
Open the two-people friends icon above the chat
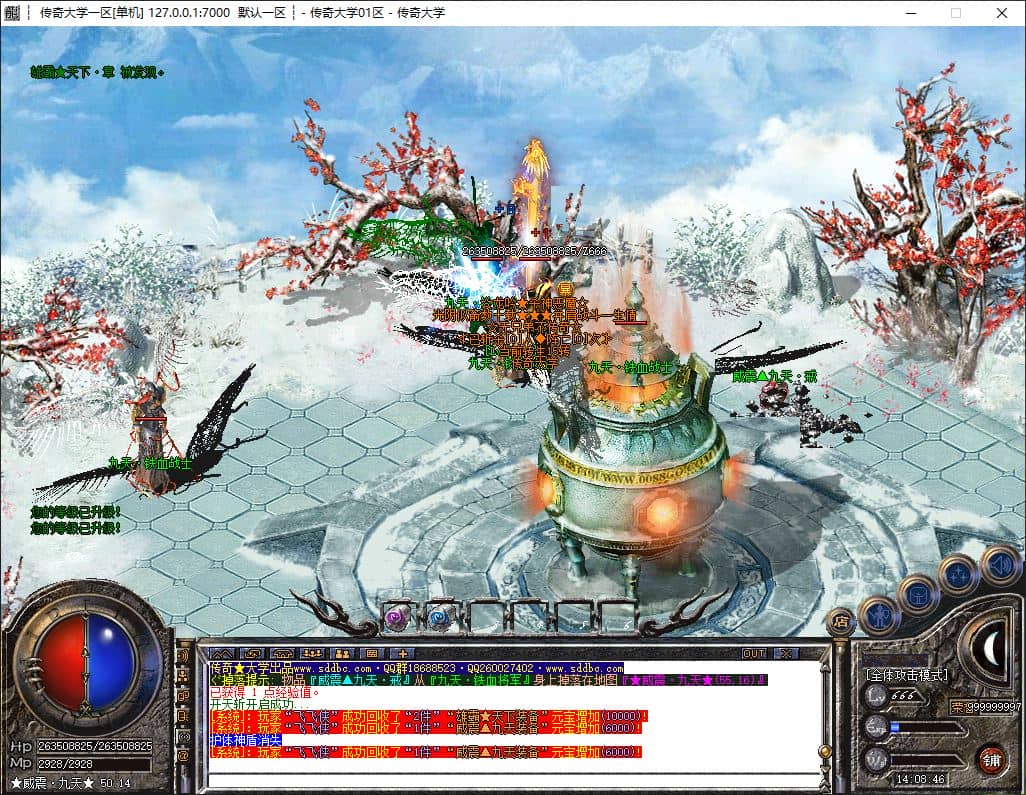tap(342, 653)
